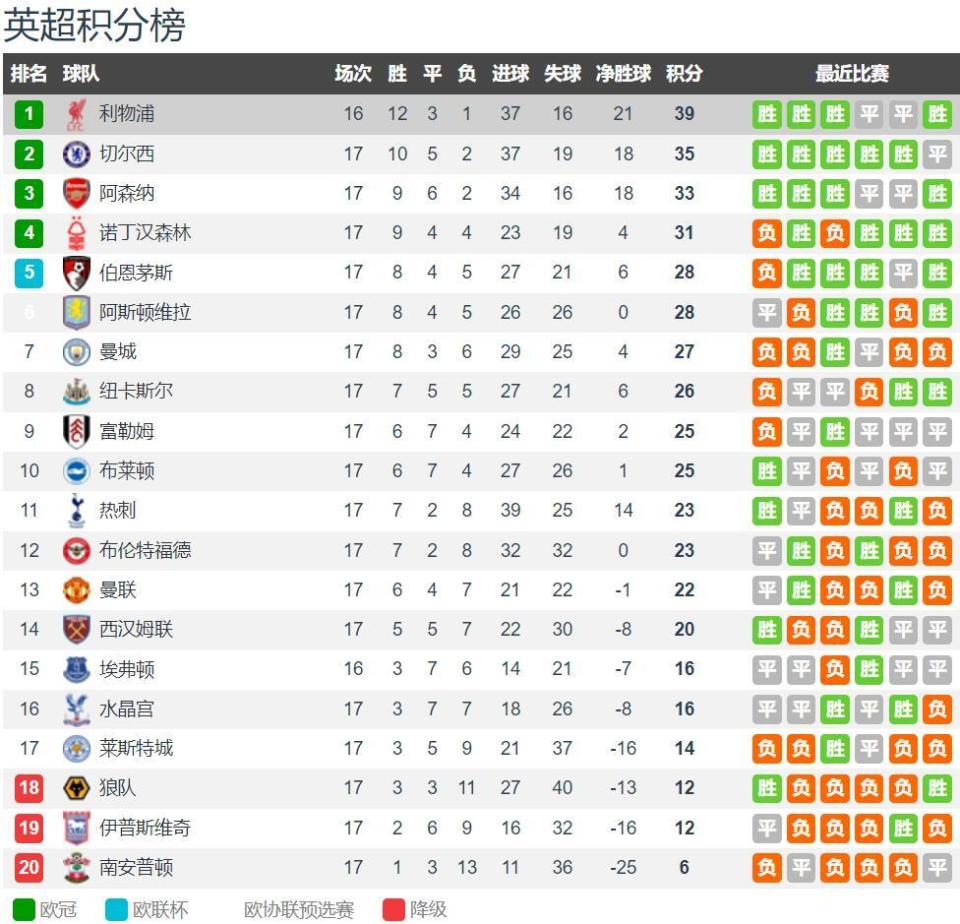Image resolution: width=960 pixels, height=924 pixels.
Task: Click Southampton's first 负 result badge
Action: [767, 867]
